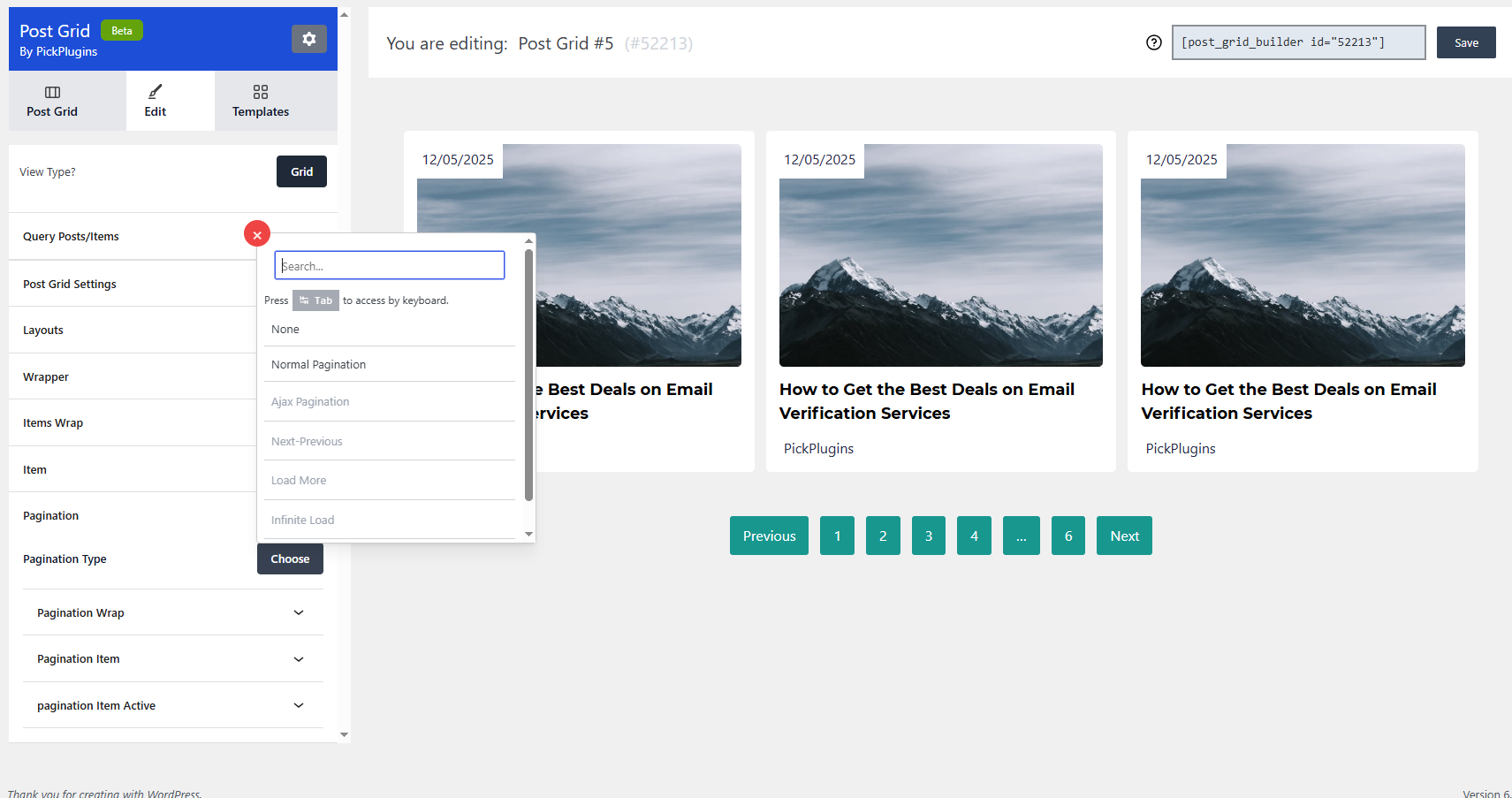Click the 12/05/2025 date on right post
1512x798 pixels.
pyautogui.click(x=1181, y=160)
